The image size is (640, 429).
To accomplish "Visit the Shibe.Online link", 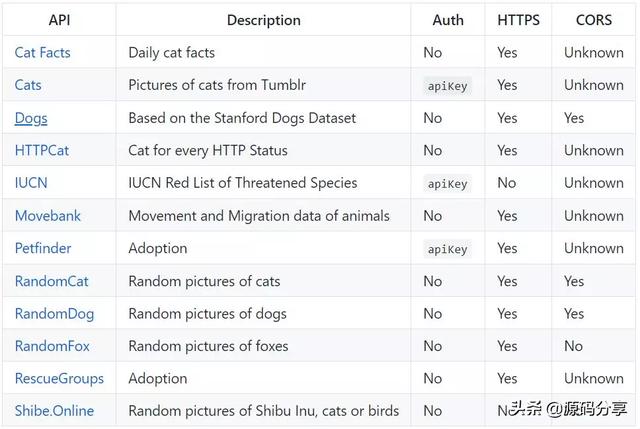I will point(56,410).
